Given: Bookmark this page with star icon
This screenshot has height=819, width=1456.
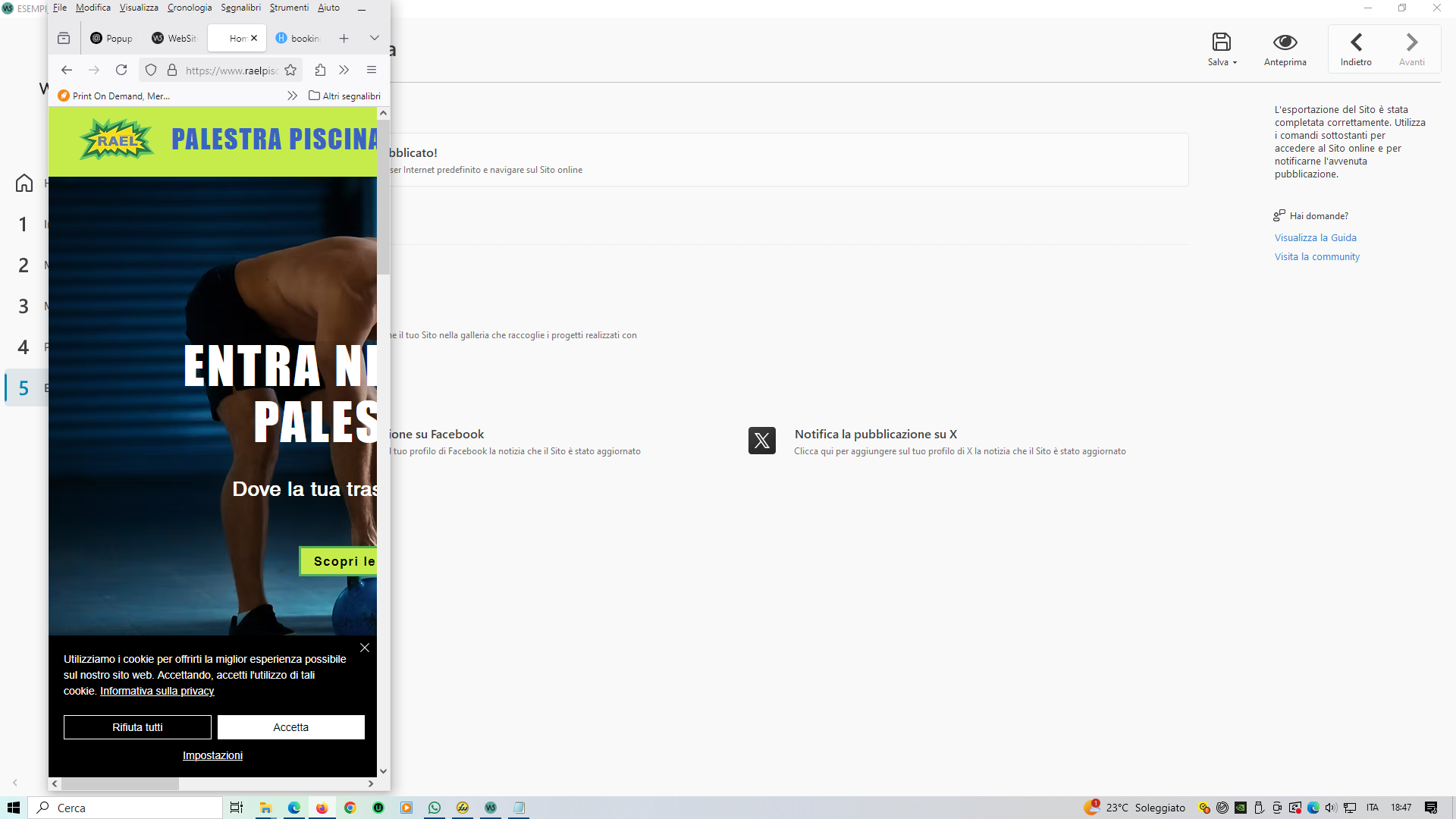Looking at the screenshot, I should click(x=290, y=70).
